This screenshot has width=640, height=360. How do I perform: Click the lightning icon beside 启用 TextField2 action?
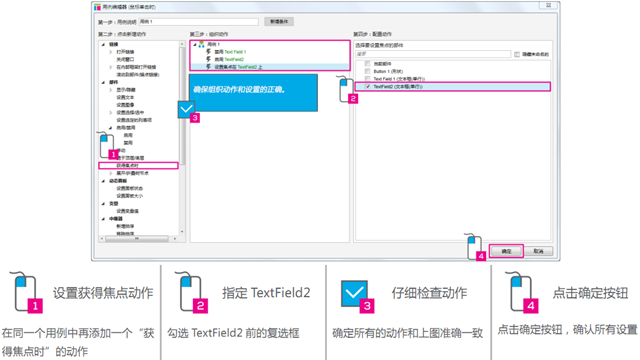(209, 59)
